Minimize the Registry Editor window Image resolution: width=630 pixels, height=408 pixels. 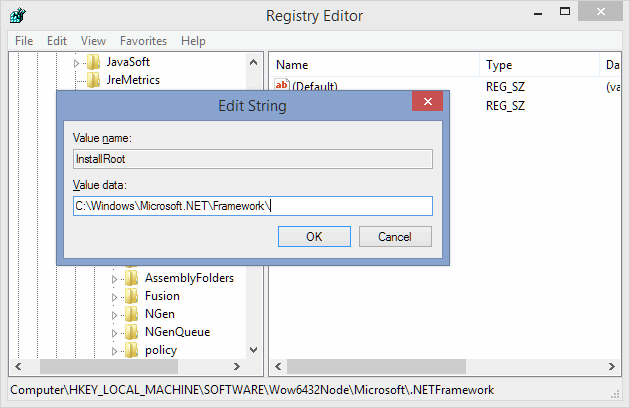(538, 13)
